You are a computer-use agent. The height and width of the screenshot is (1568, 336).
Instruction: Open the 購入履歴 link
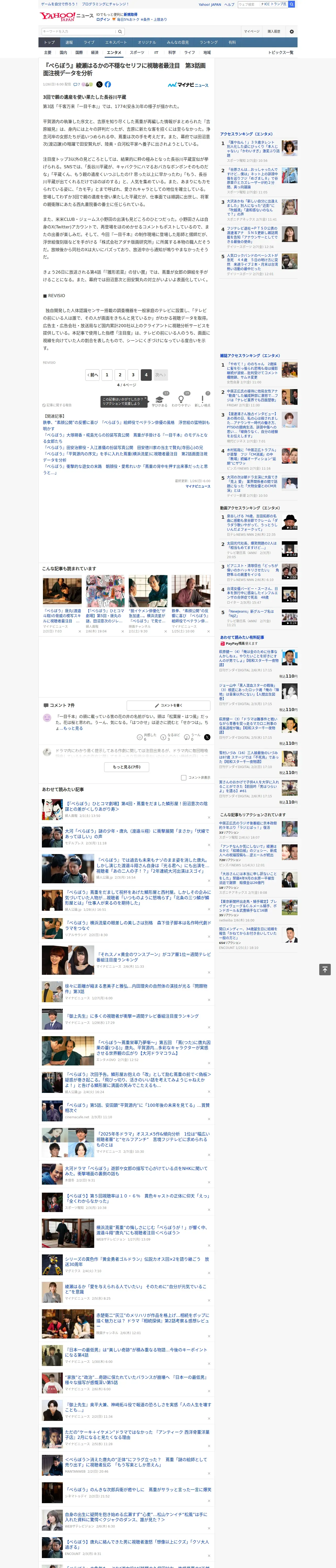tap(274, 32)
